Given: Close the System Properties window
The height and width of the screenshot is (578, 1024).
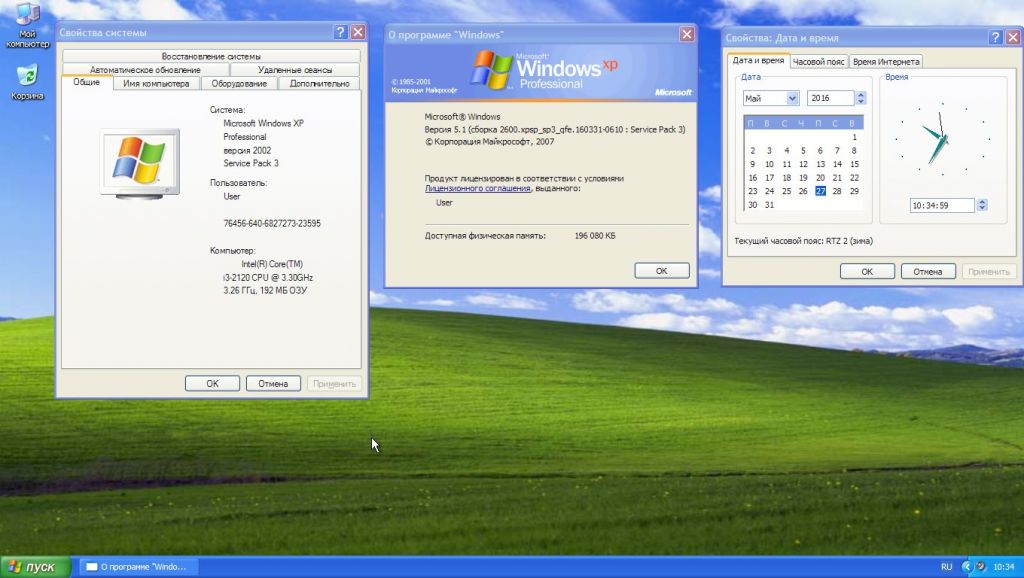Looking at the screenshot, I should pos(358,32).
